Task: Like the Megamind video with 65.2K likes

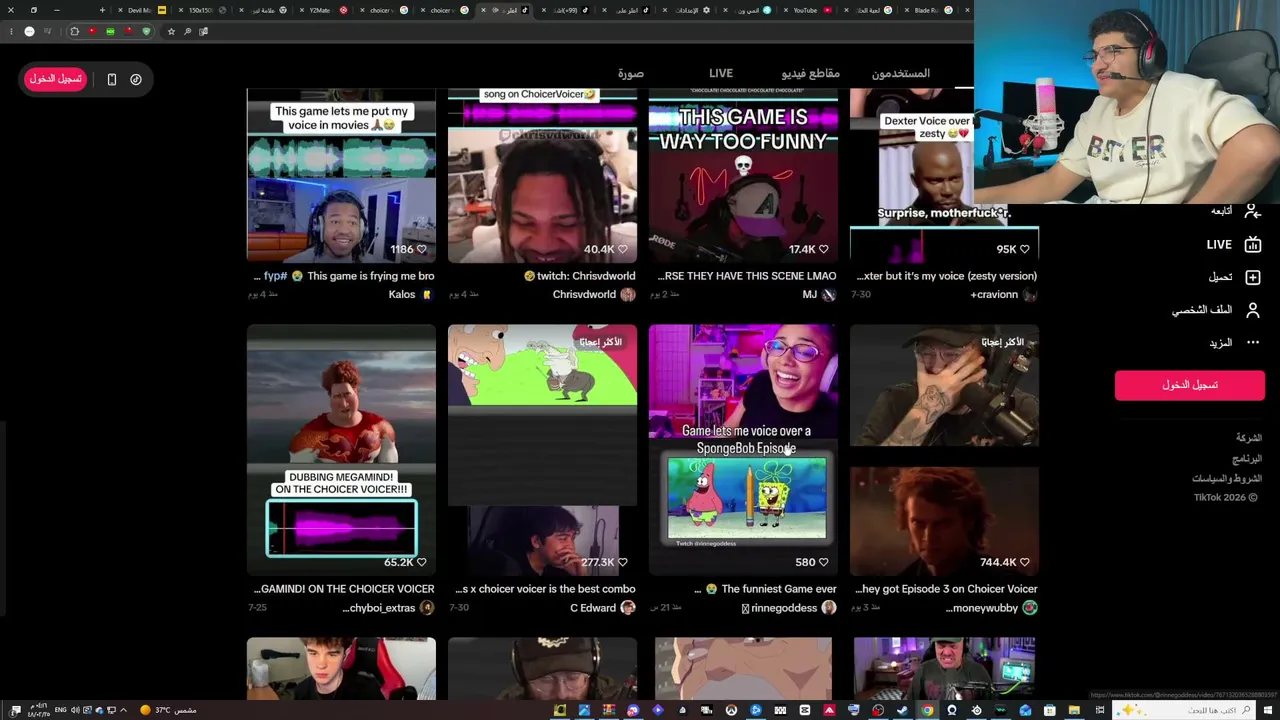Action: coord(422,562)
